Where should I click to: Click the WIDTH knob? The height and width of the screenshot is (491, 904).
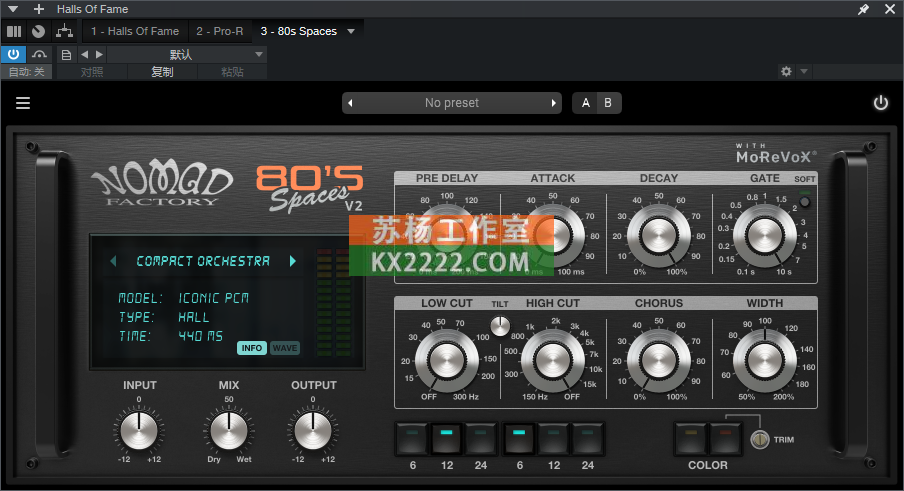[x=764, y=361]
